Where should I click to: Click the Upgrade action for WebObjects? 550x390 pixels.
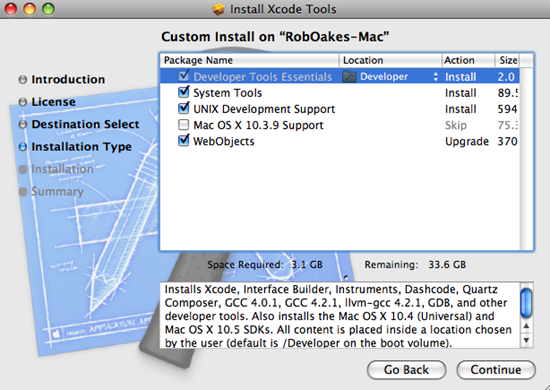pos(467,142)
